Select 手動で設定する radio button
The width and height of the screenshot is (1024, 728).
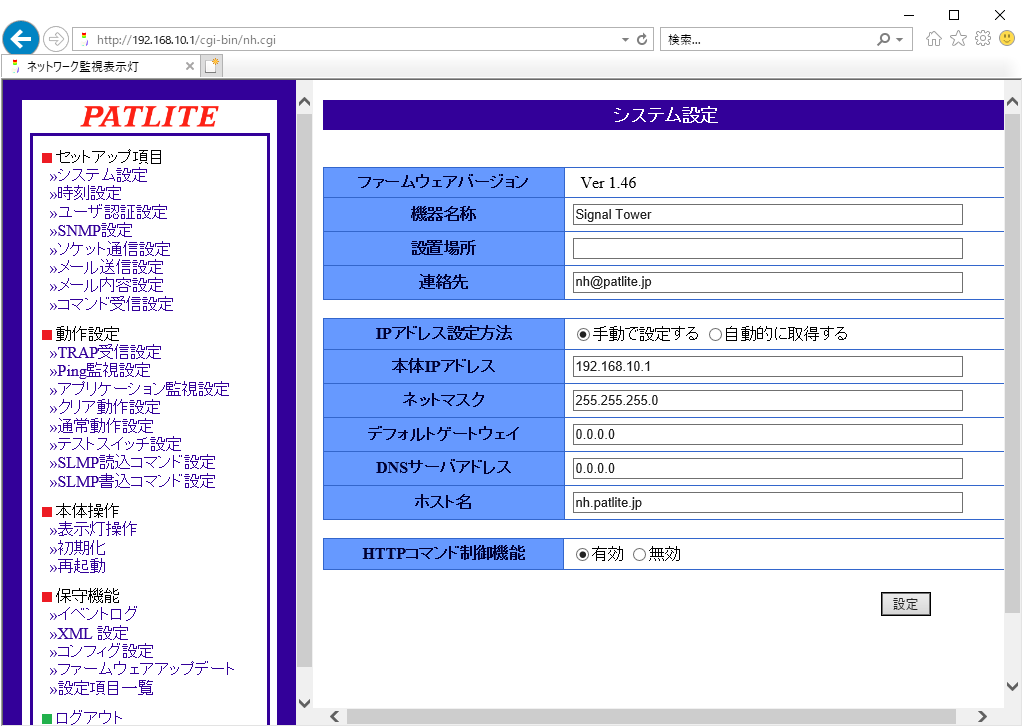[x=583, y=334]
